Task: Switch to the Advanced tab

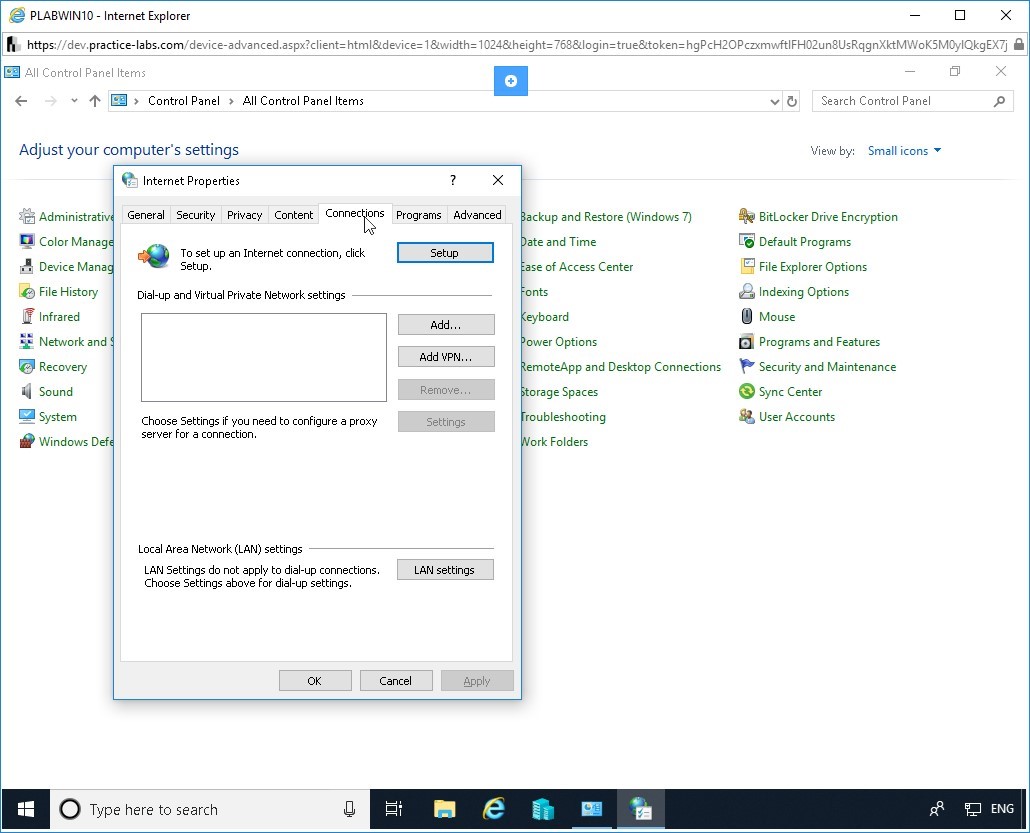Action: [x=477, y=215]
